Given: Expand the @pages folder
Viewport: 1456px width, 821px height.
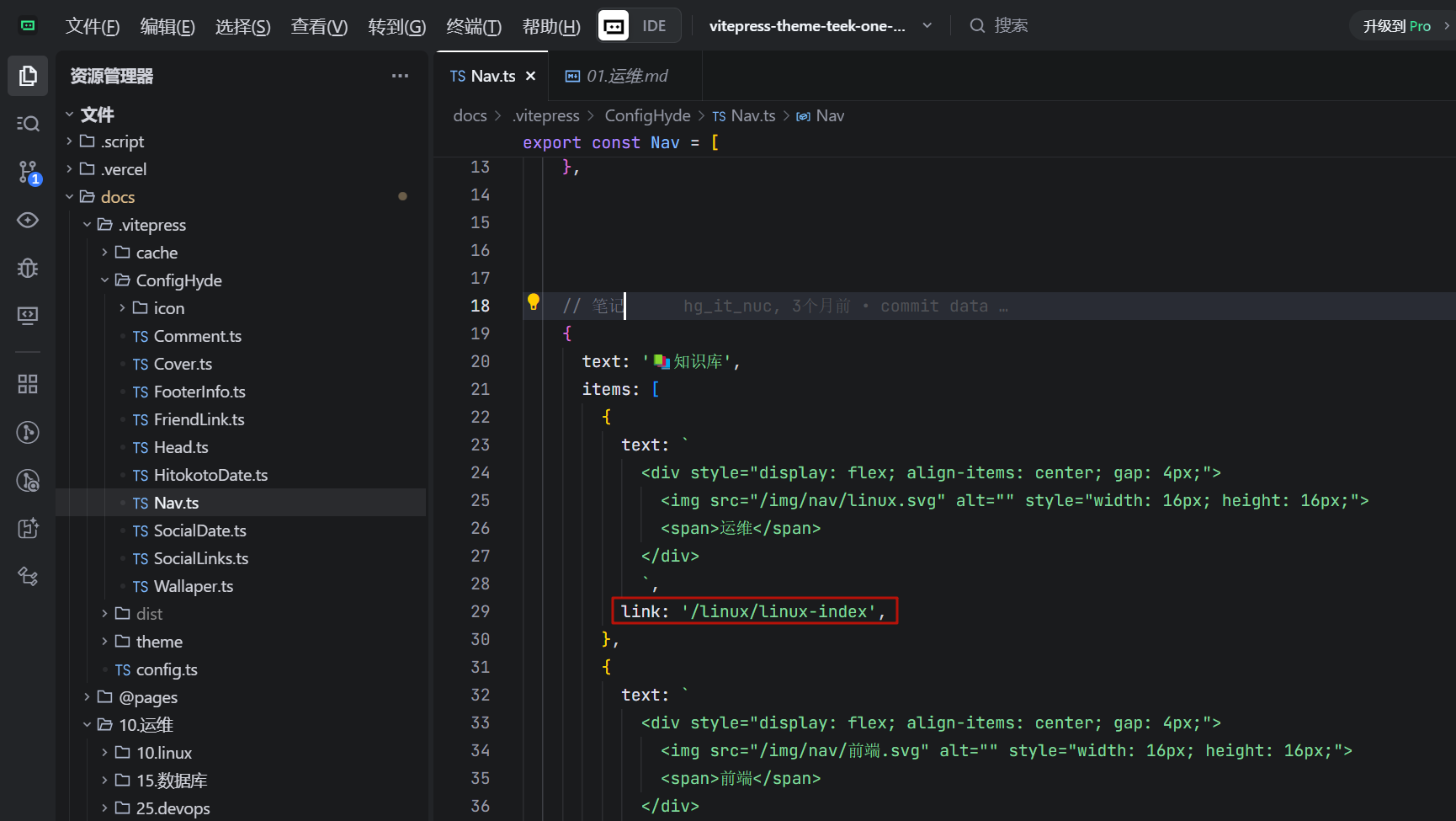Looking at the screenshot, I should (148, 697).
